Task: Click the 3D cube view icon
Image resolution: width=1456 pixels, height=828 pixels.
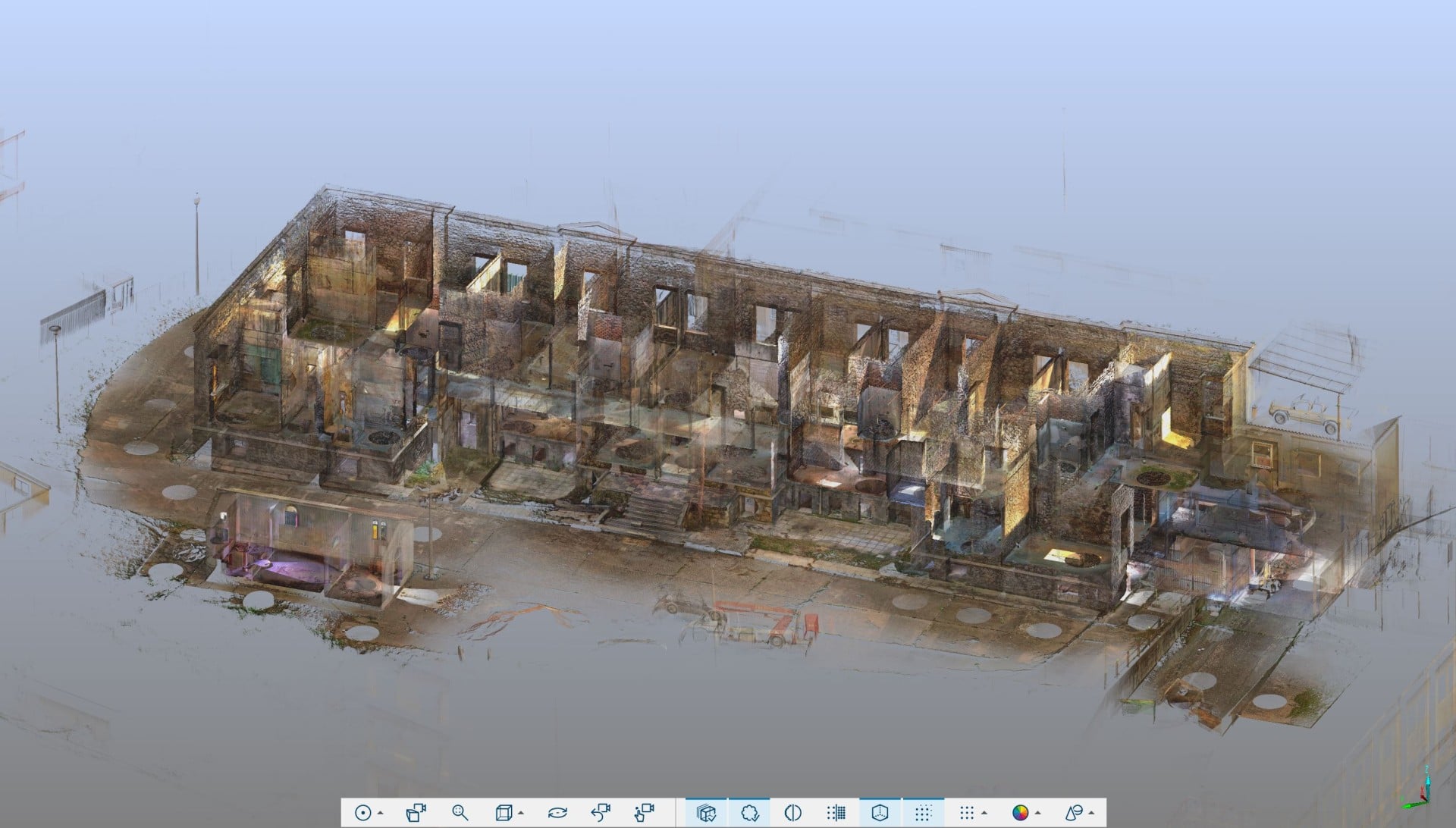Action: coord(502,813)
